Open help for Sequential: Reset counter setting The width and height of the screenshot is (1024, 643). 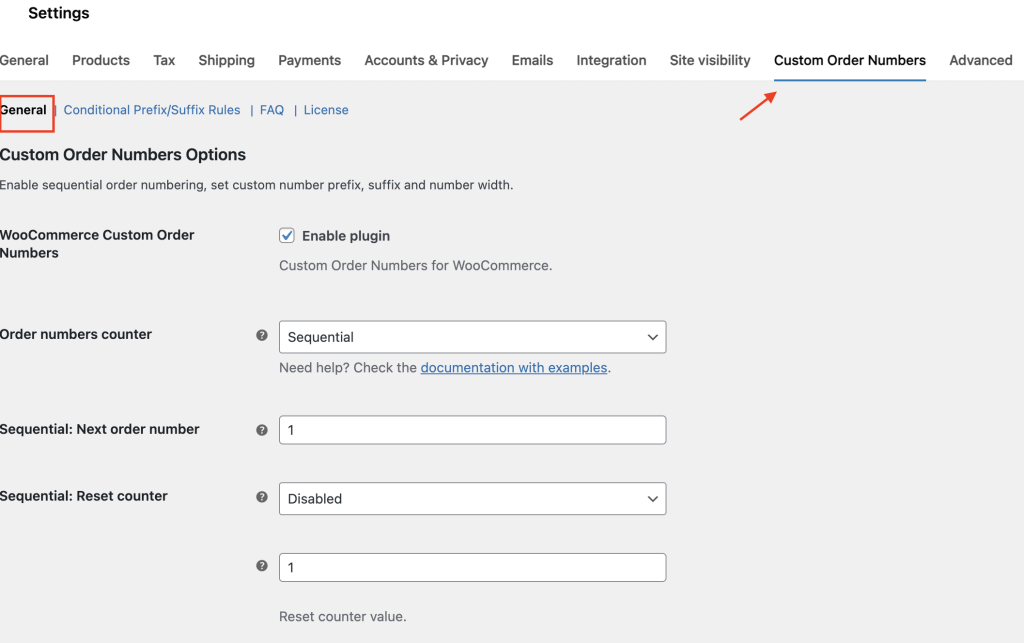pyautogui.click(x=262, y=496)
